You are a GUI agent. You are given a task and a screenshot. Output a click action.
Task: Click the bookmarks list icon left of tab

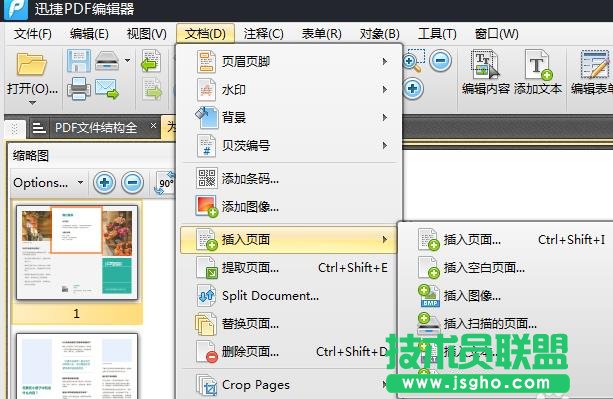(39, 127)
